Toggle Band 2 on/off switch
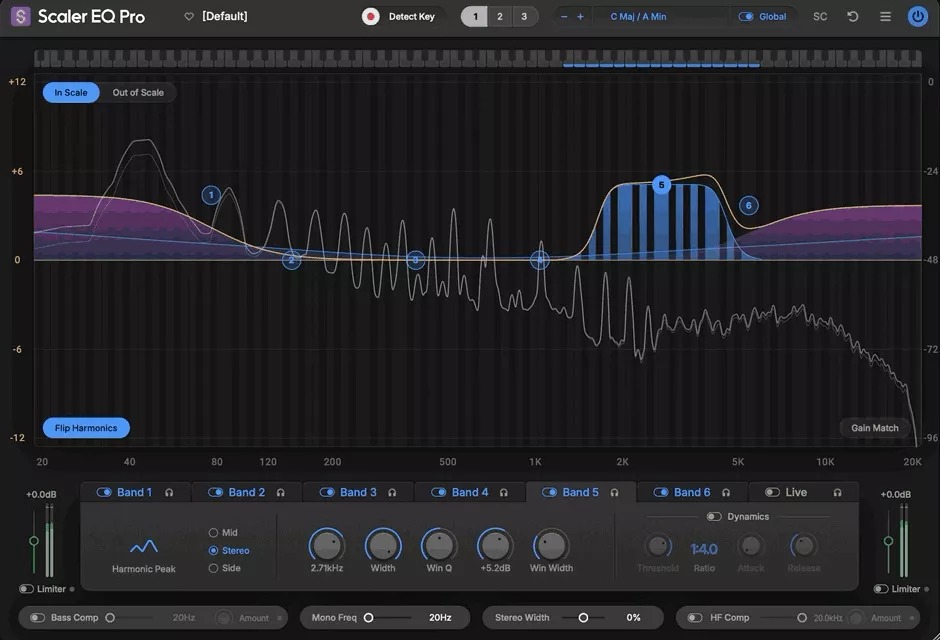This screenshot has width=940, height=640. [215, 493]
